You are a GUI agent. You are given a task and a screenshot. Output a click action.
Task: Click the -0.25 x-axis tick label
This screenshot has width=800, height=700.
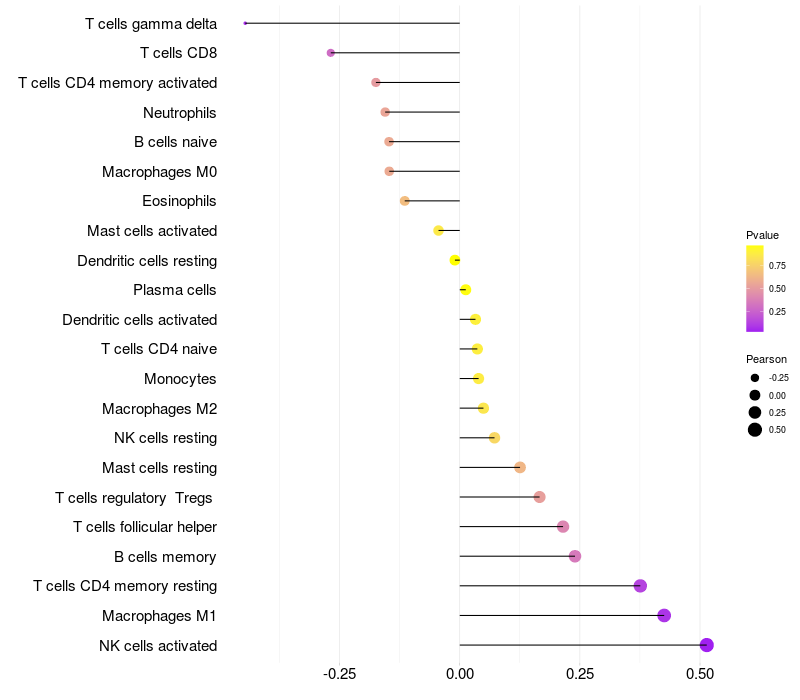click(x=339, y=674)
